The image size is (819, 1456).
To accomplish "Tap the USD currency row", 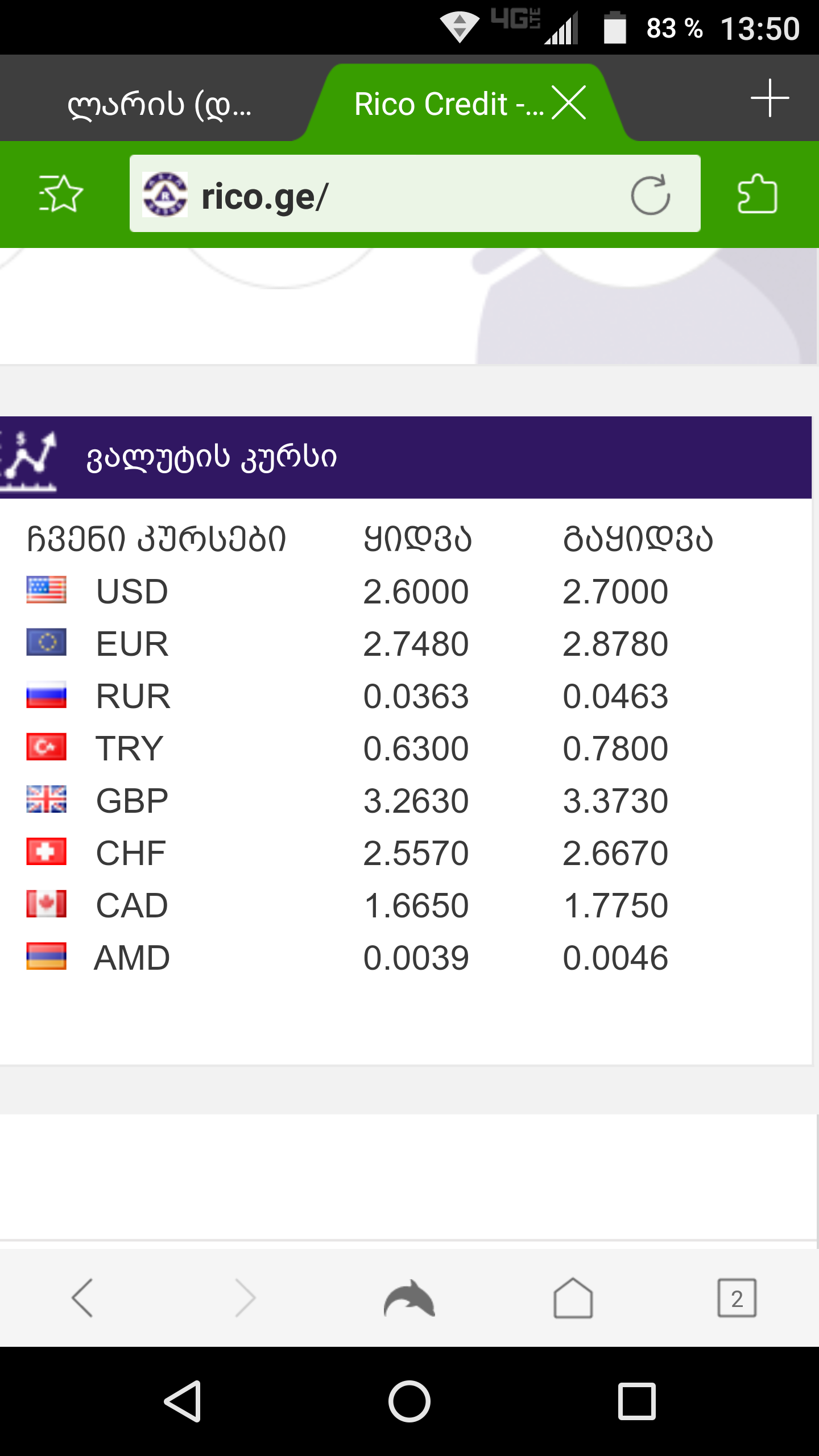I will 132,591.
